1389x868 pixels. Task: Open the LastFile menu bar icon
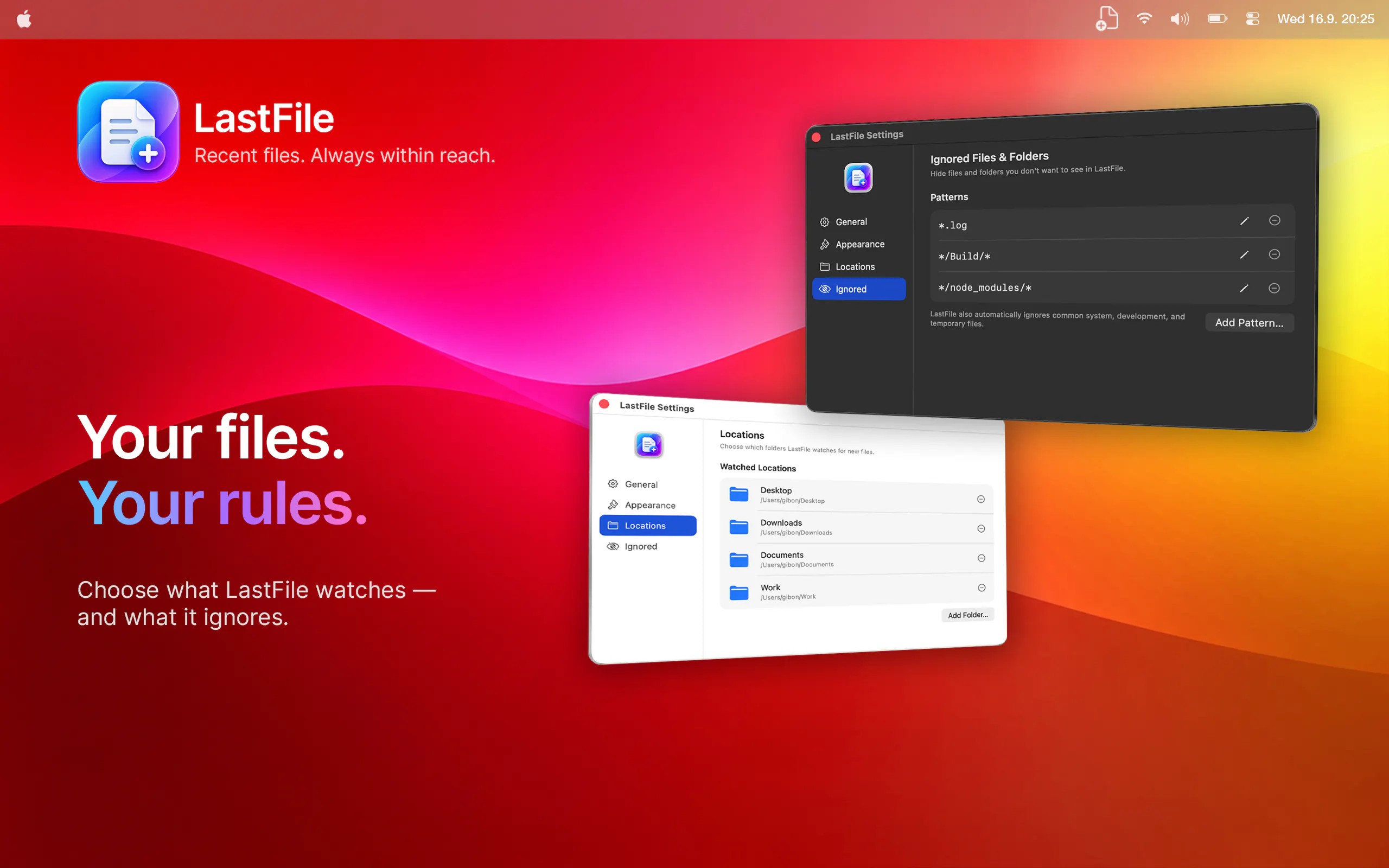[1107, 18]
